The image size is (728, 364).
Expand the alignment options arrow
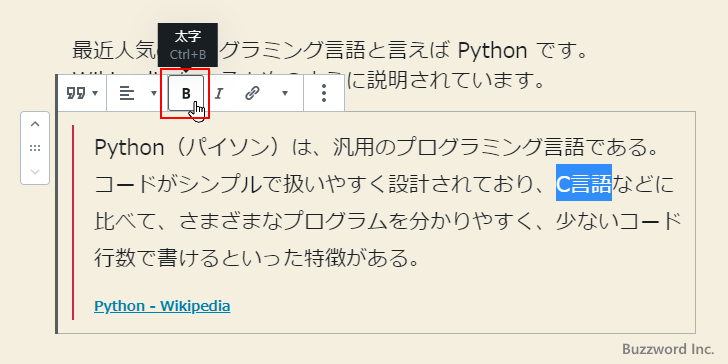154,93
